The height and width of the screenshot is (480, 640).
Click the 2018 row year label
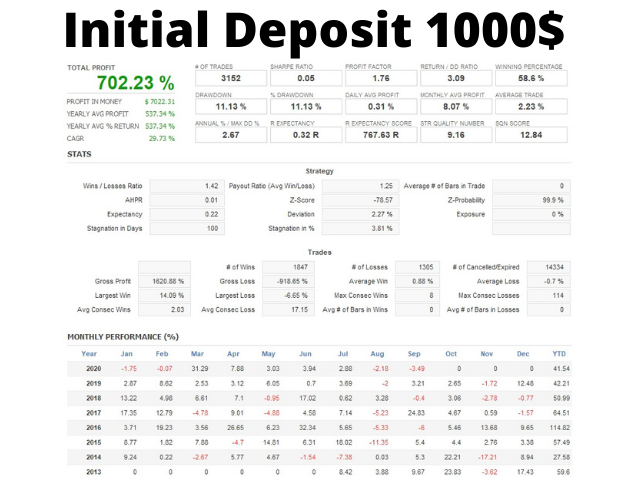coord(93,398)
